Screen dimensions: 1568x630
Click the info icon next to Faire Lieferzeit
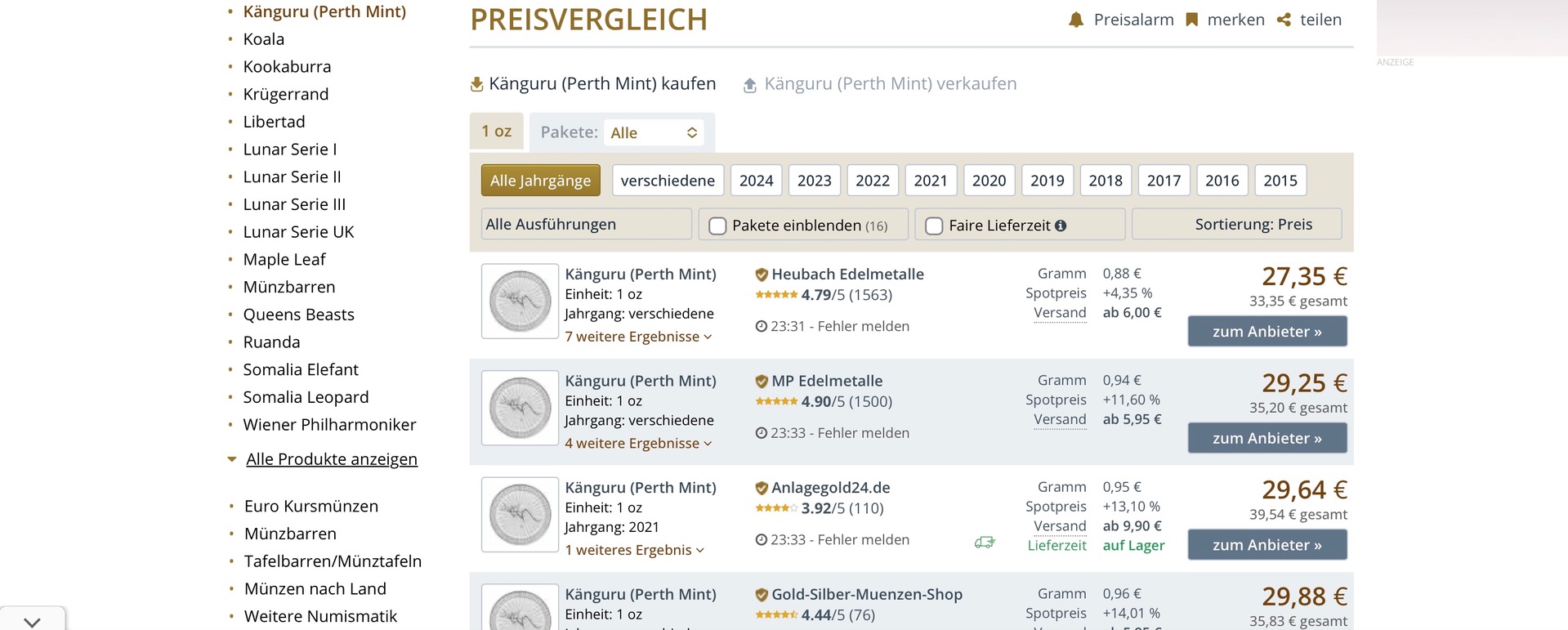[1061, 226]
